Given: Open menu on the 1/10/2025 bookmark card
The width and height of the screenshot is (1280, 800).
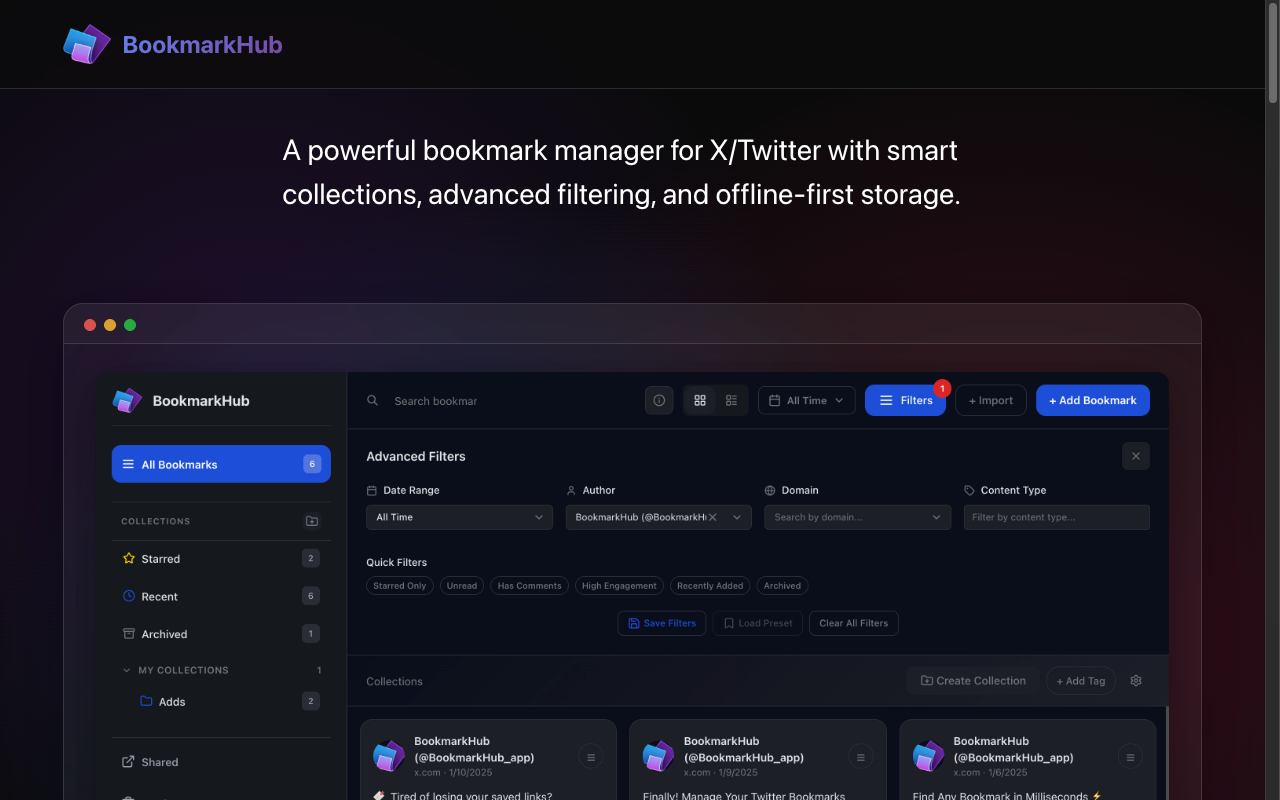Looking at the screenshot, I should [x=591, y=758].
